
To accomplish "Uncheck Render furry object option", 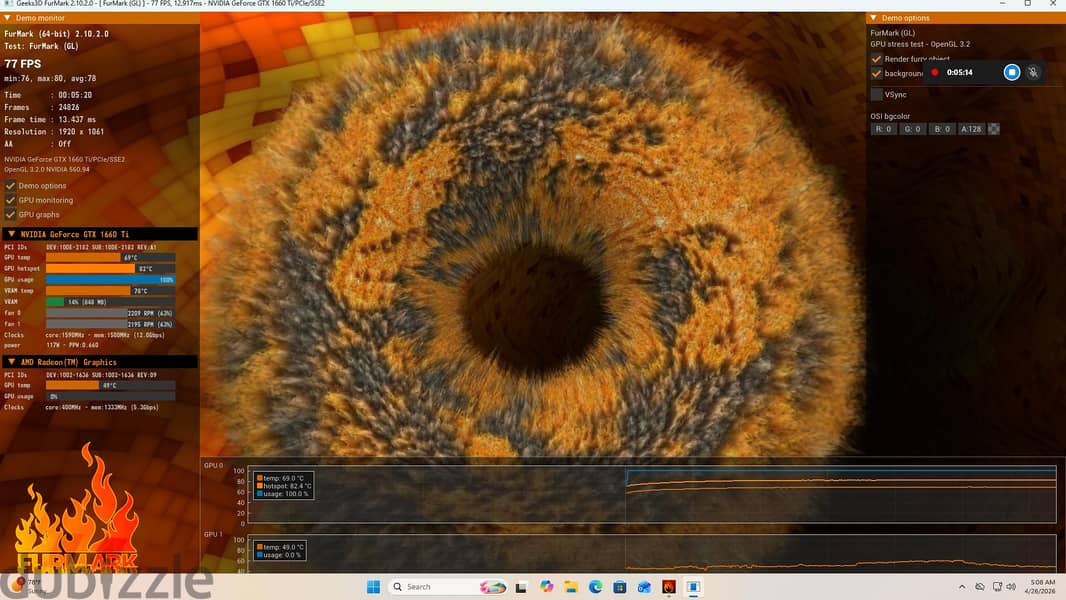I will tap(876, 59).
